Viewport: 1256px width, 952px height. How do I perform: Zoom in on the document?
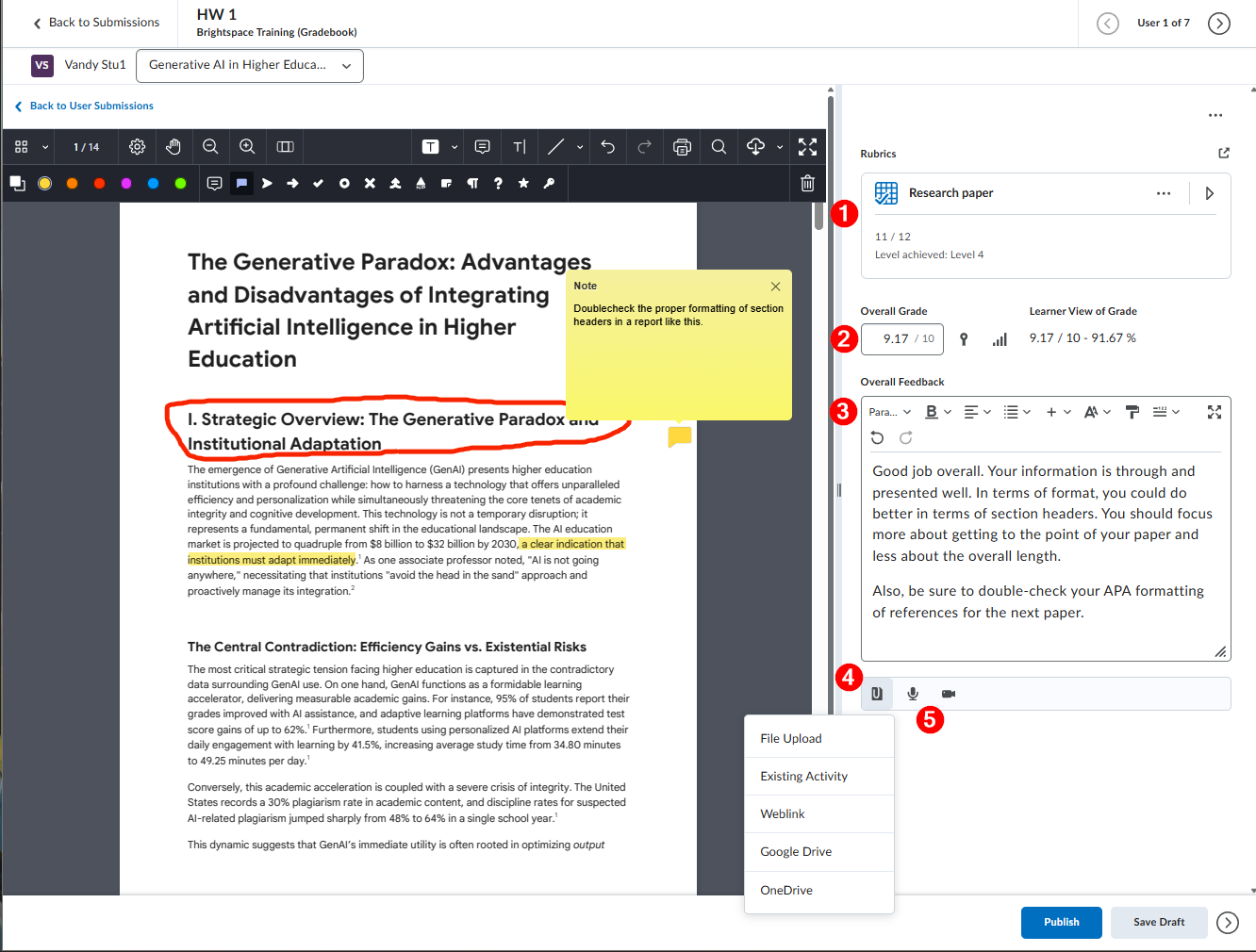point(247,147)
